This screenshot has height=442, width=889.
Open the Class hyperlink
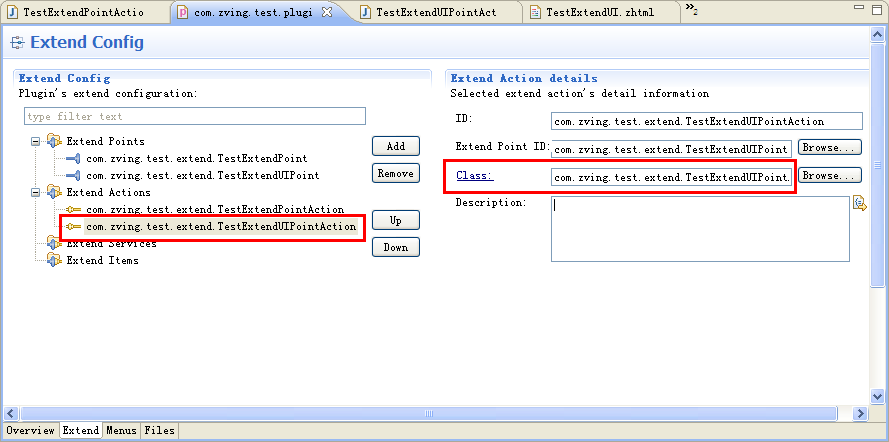click(x=474, y=176)
